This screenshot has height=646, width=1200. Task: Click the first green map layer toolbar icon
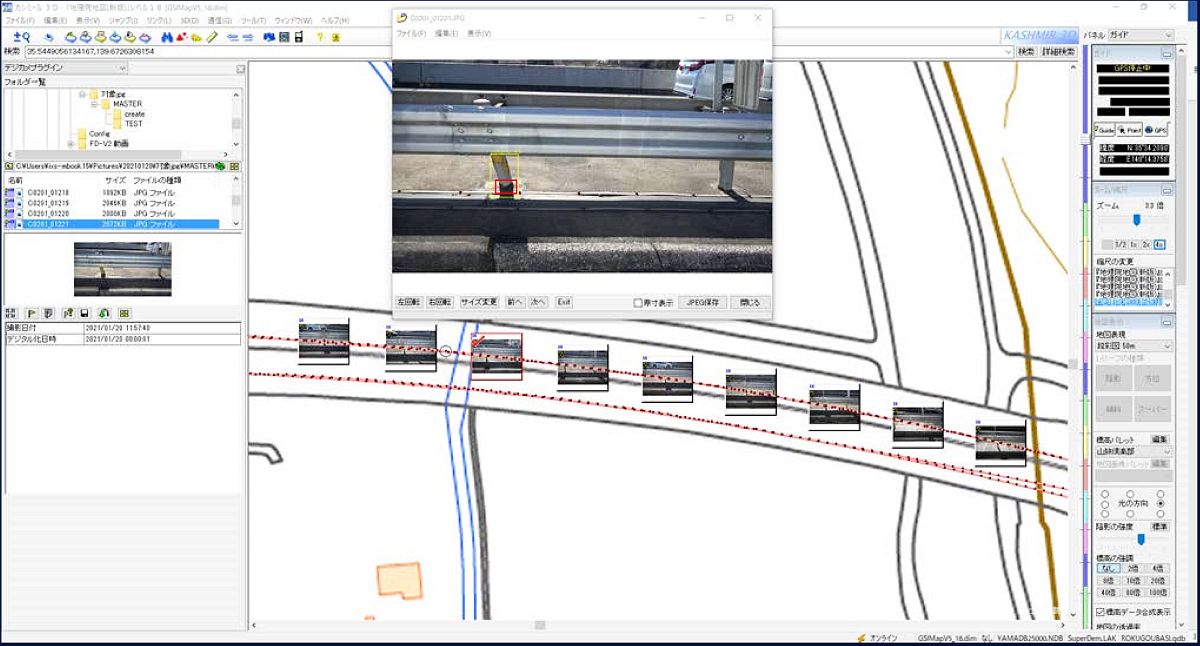pos(71,37)
